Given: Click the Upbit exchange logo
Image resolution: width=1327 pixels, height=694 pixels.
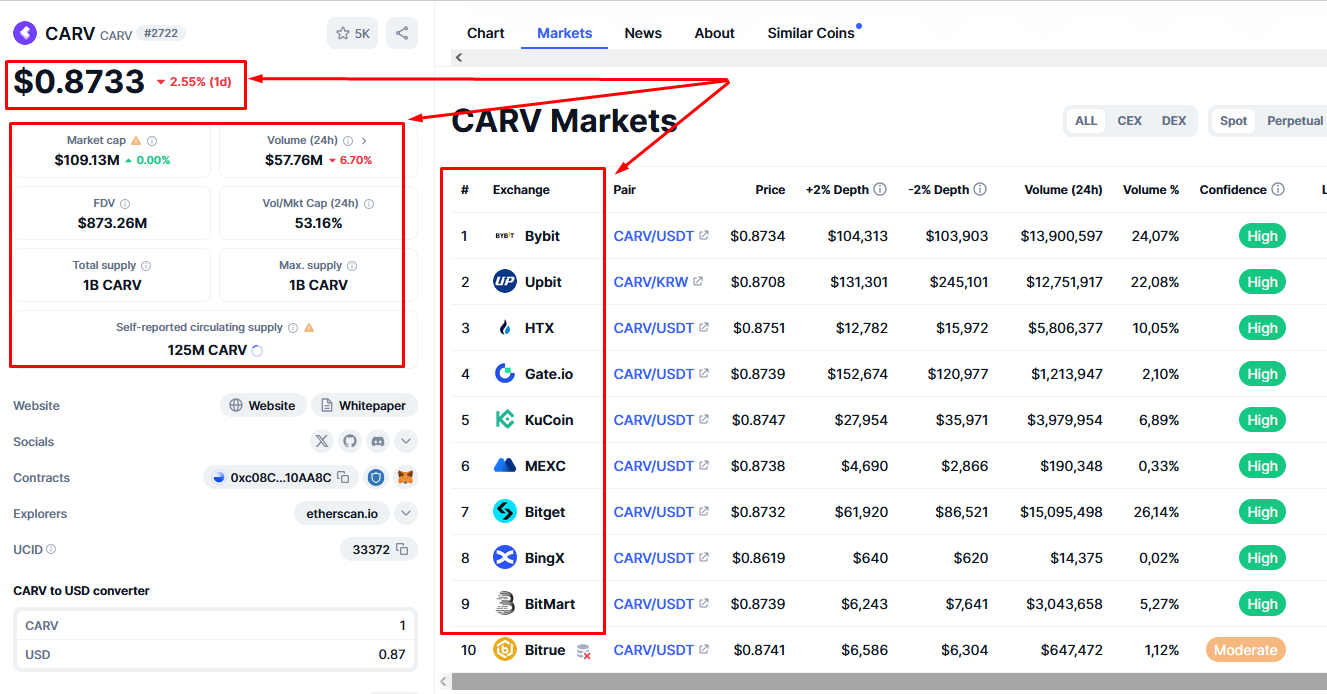Looking at the screenshot, I should pos(505,282).
